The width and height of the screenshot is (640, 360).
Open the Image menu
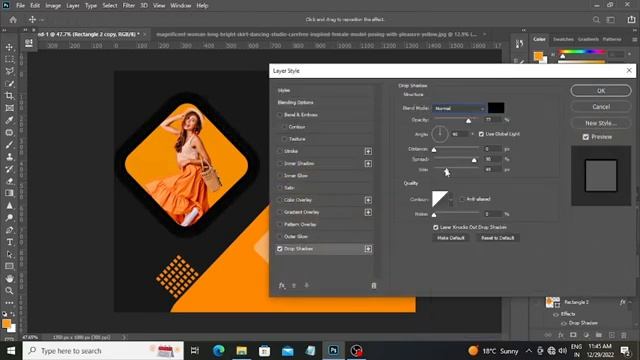pos(53,6)
